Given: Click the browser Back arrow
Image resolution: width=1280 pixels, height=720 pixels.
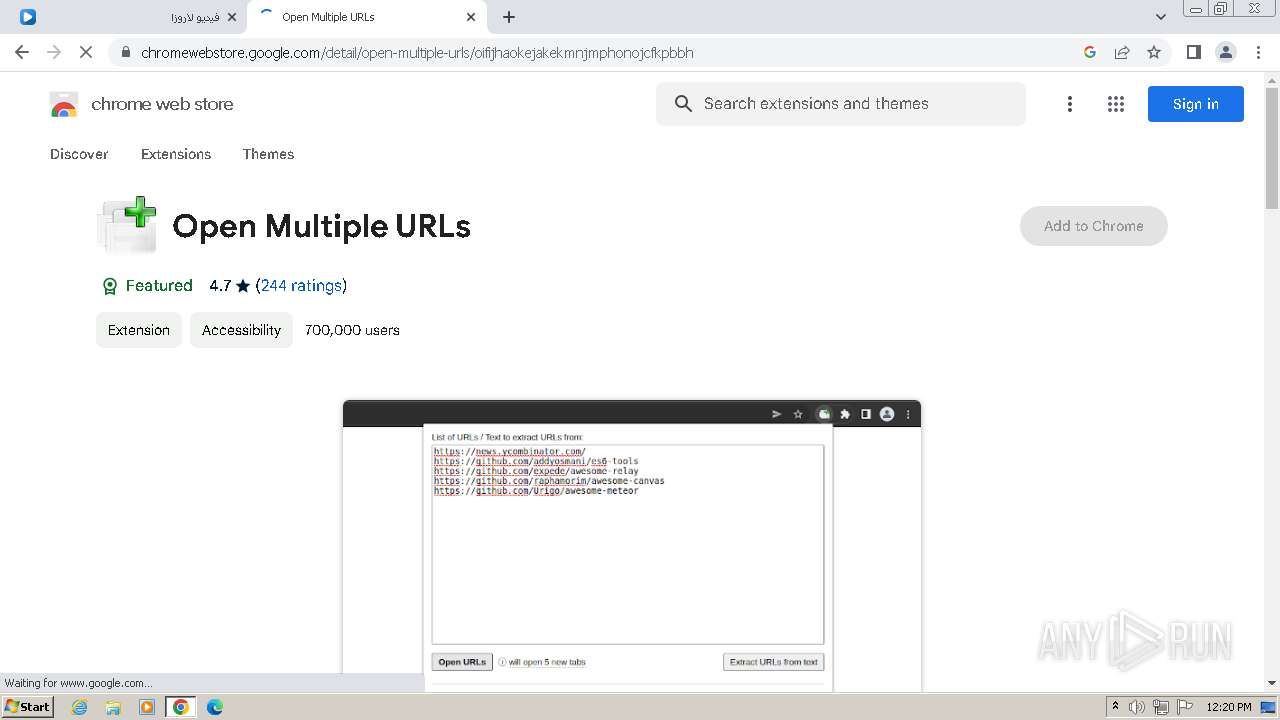Looking at the screenshot, I should (22, 52).
